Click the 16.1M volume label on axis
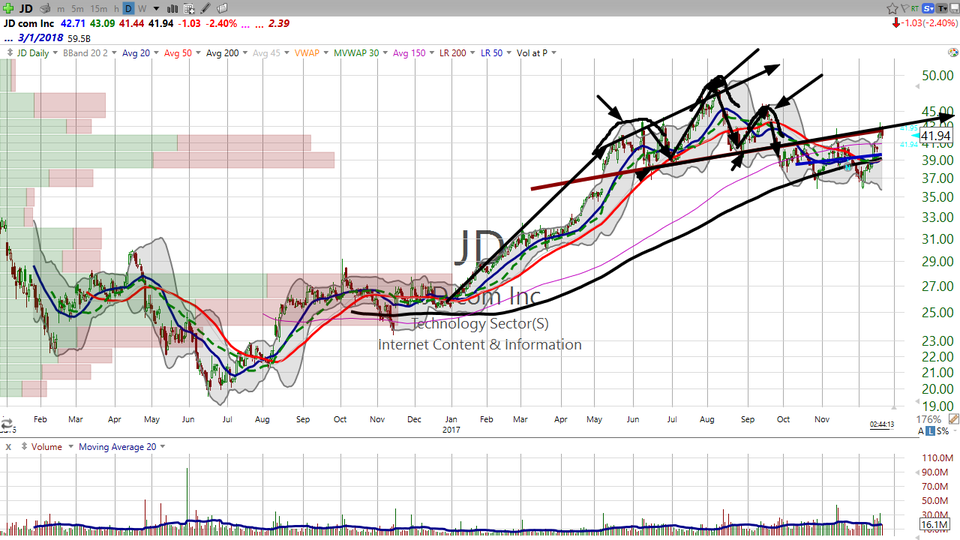The image size is (960, 540). pyautogui.click(x=934, y=525)
